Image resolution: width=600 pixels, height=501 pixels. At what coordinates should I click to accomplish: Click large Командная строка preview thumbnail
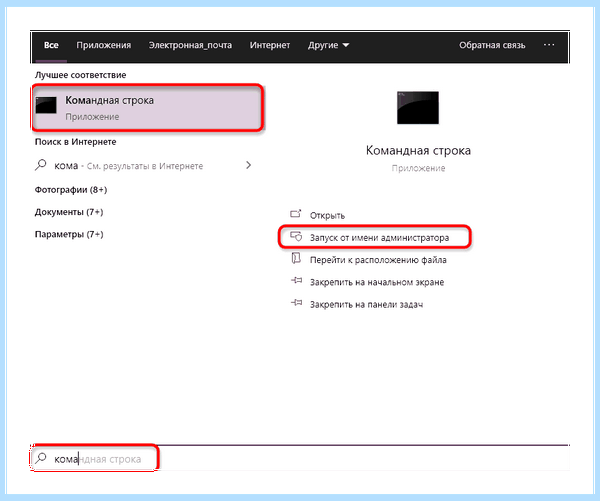pyautogui.click(x=418, y=108)
